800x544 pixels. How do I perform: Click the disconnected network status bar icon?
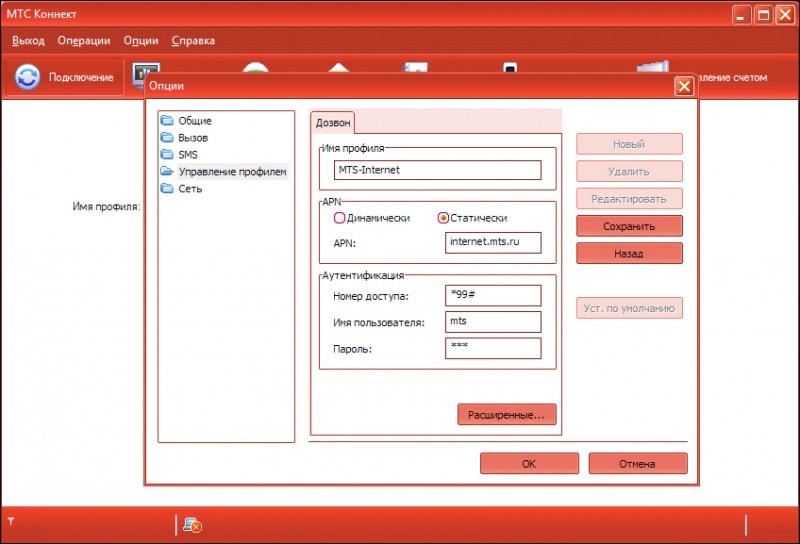coord(192,525)
